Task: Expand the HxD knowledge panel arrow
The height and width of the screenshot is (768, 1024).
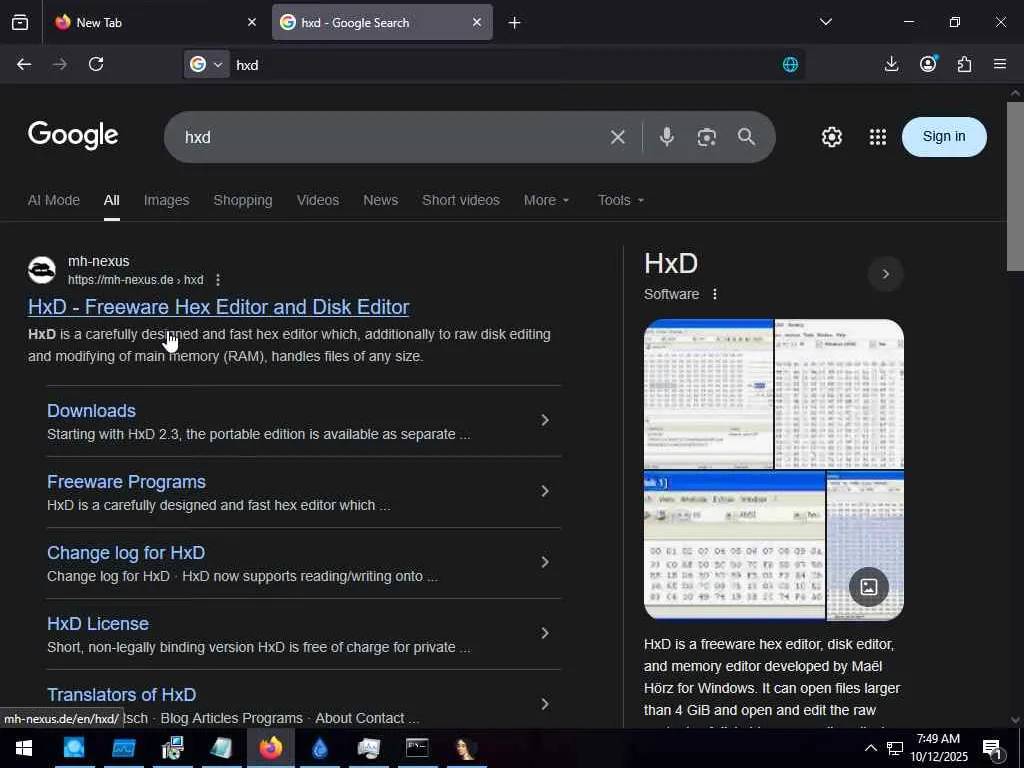Action: coord(886,274)
